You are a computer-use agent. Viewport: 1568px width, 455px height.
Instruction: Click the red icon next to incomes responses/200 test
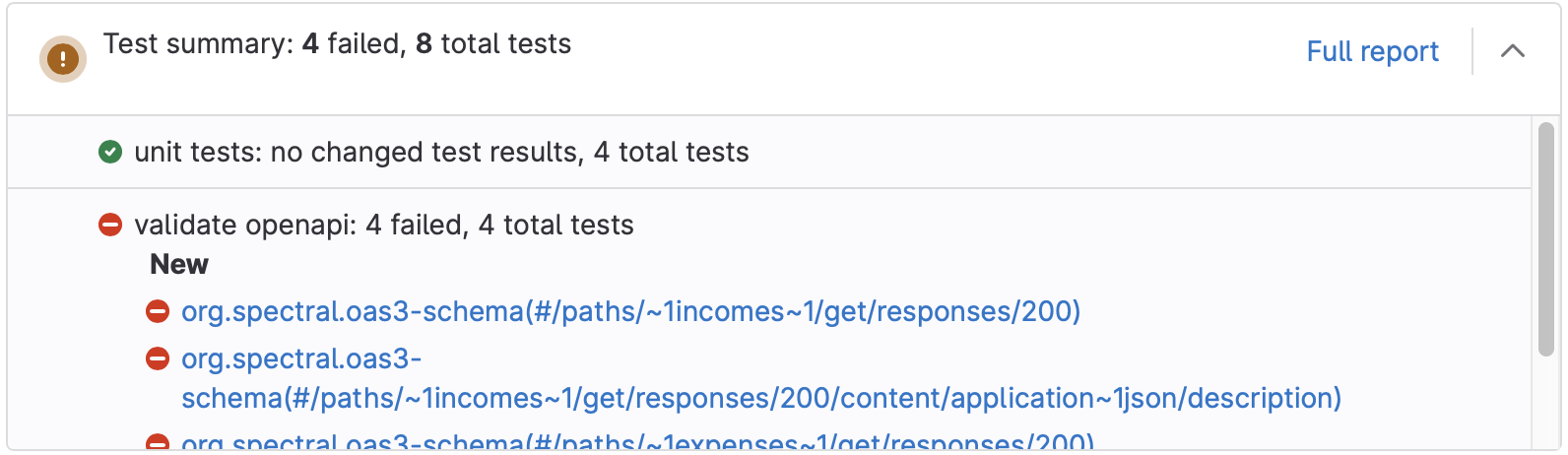pos(158,311)
